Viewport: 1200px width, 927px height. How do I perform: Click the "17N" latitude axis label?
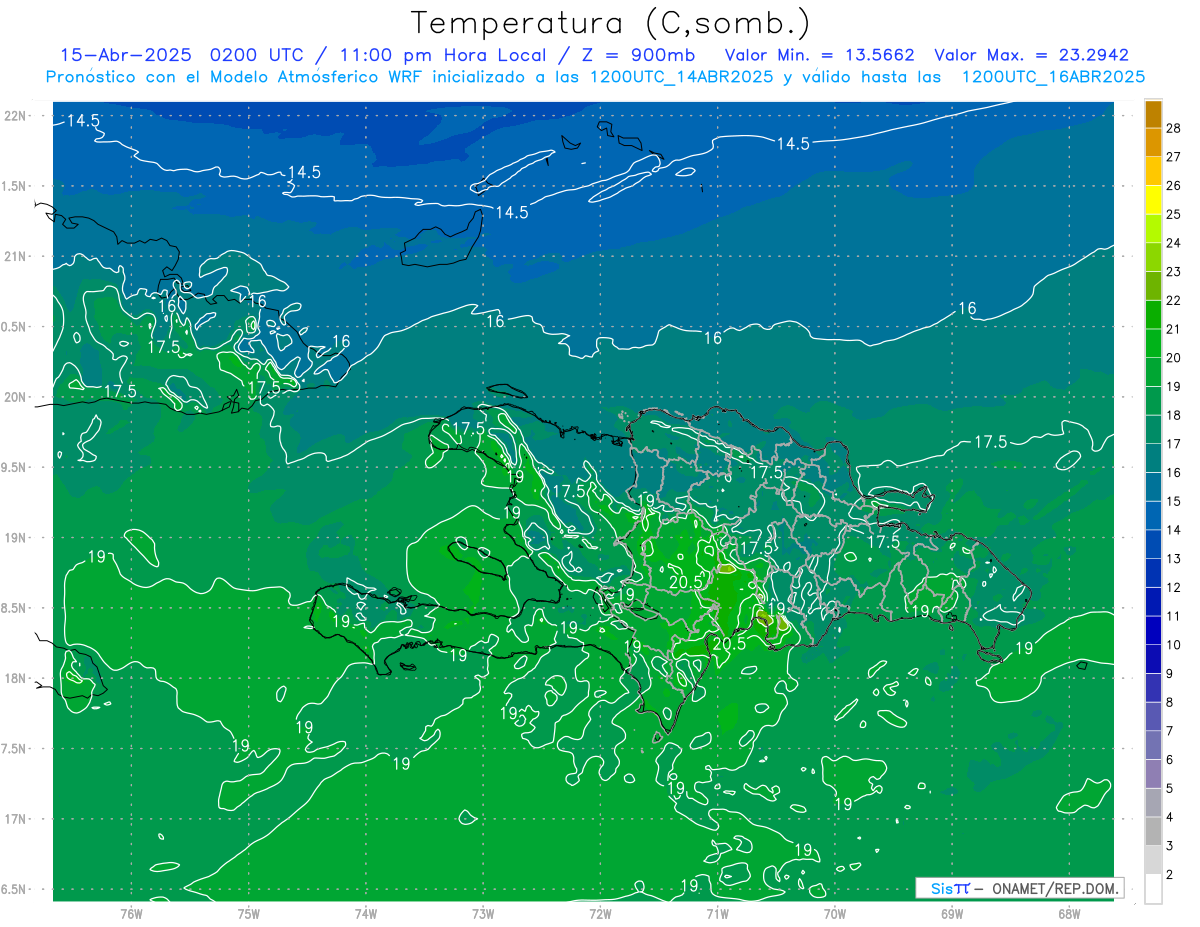click(14, 819)
